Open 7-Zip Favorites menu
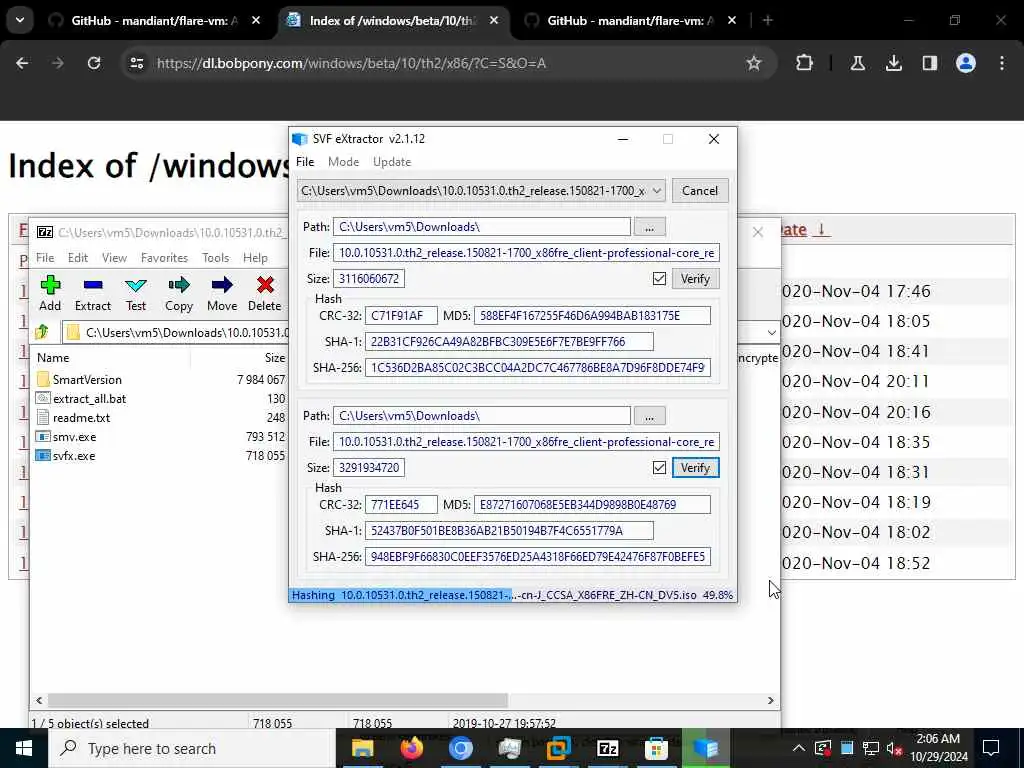 [164, 257]
